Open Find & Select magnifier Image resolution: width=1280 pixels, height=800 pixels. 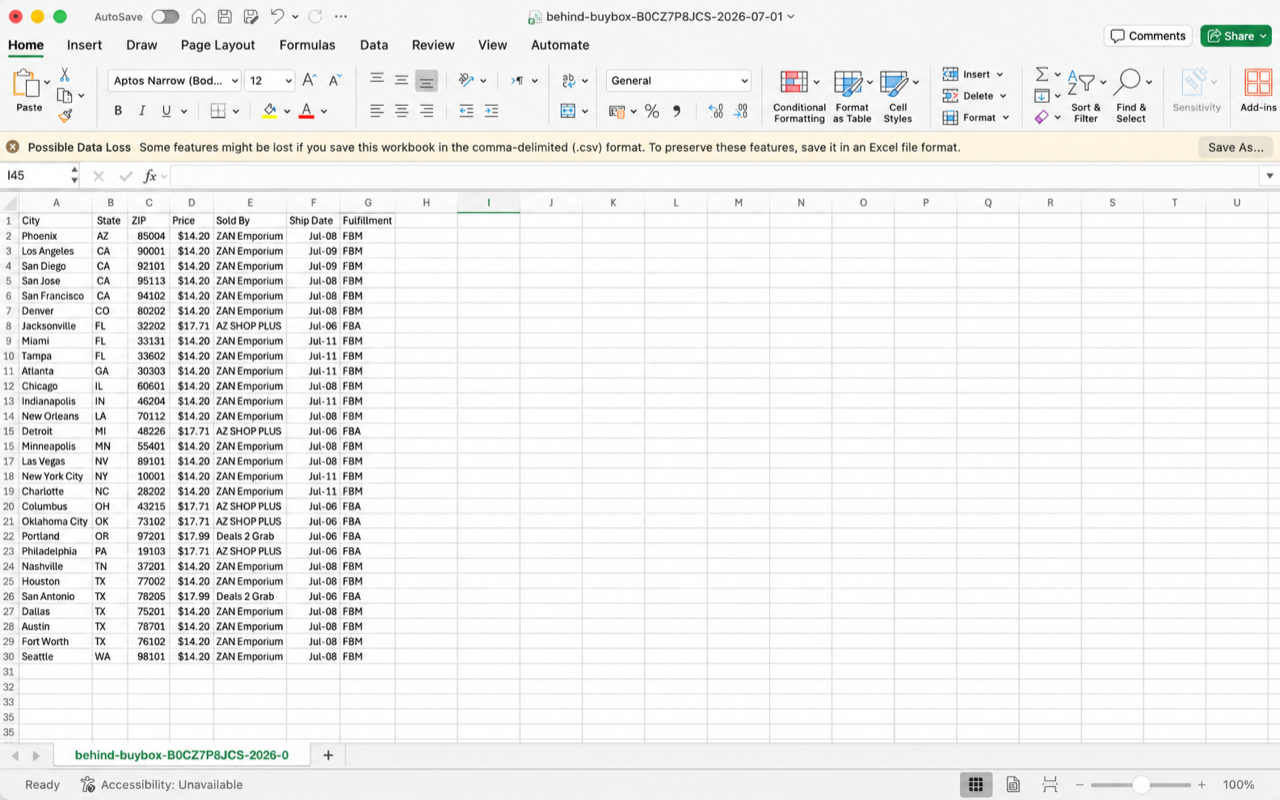pos(1131,97)
